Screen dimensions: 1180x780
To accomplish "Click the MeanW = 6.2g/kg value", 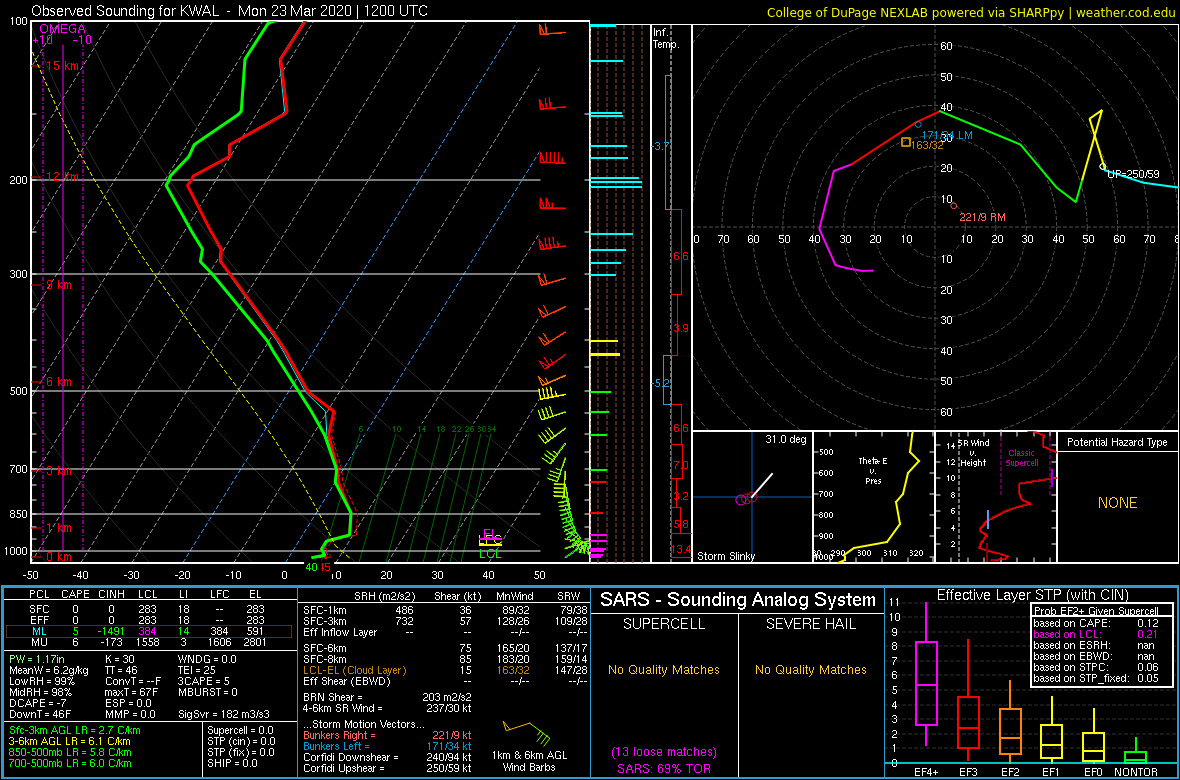I will pyautogui.click(x=48, y=671).
